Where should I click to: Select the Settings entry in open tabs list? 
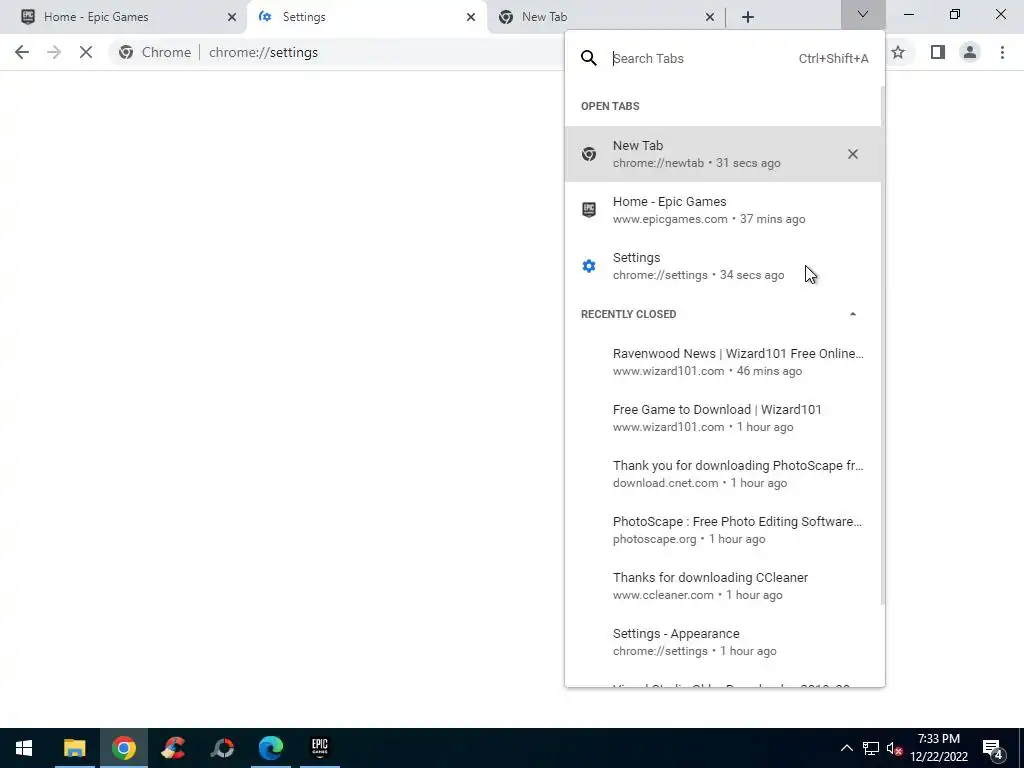723,266
